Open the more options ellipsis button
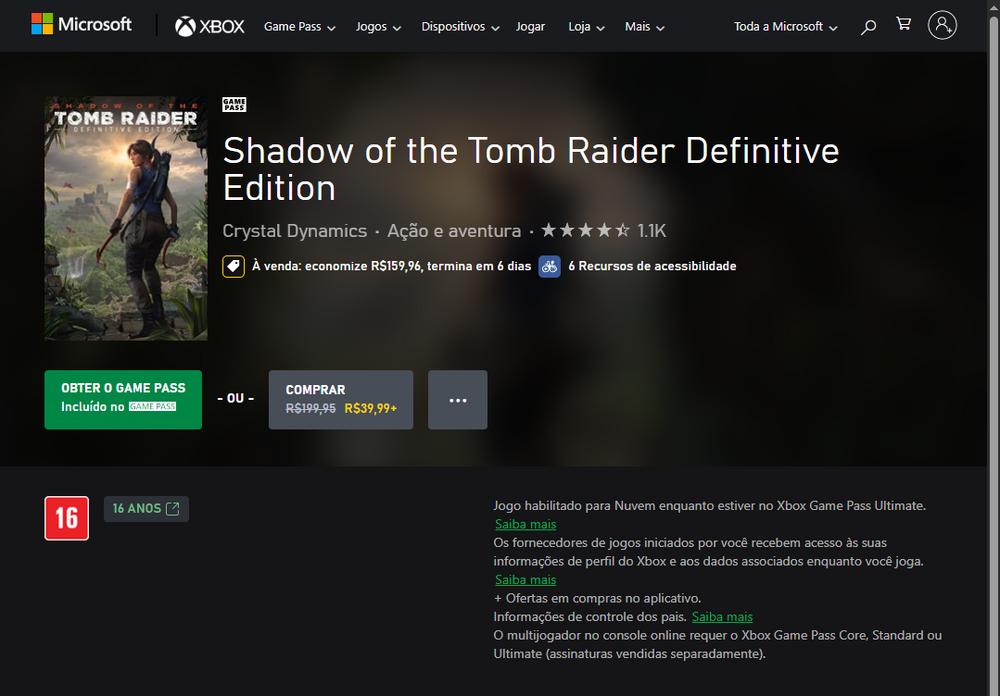Viewport: 1000px width, 696px height. 458,400
